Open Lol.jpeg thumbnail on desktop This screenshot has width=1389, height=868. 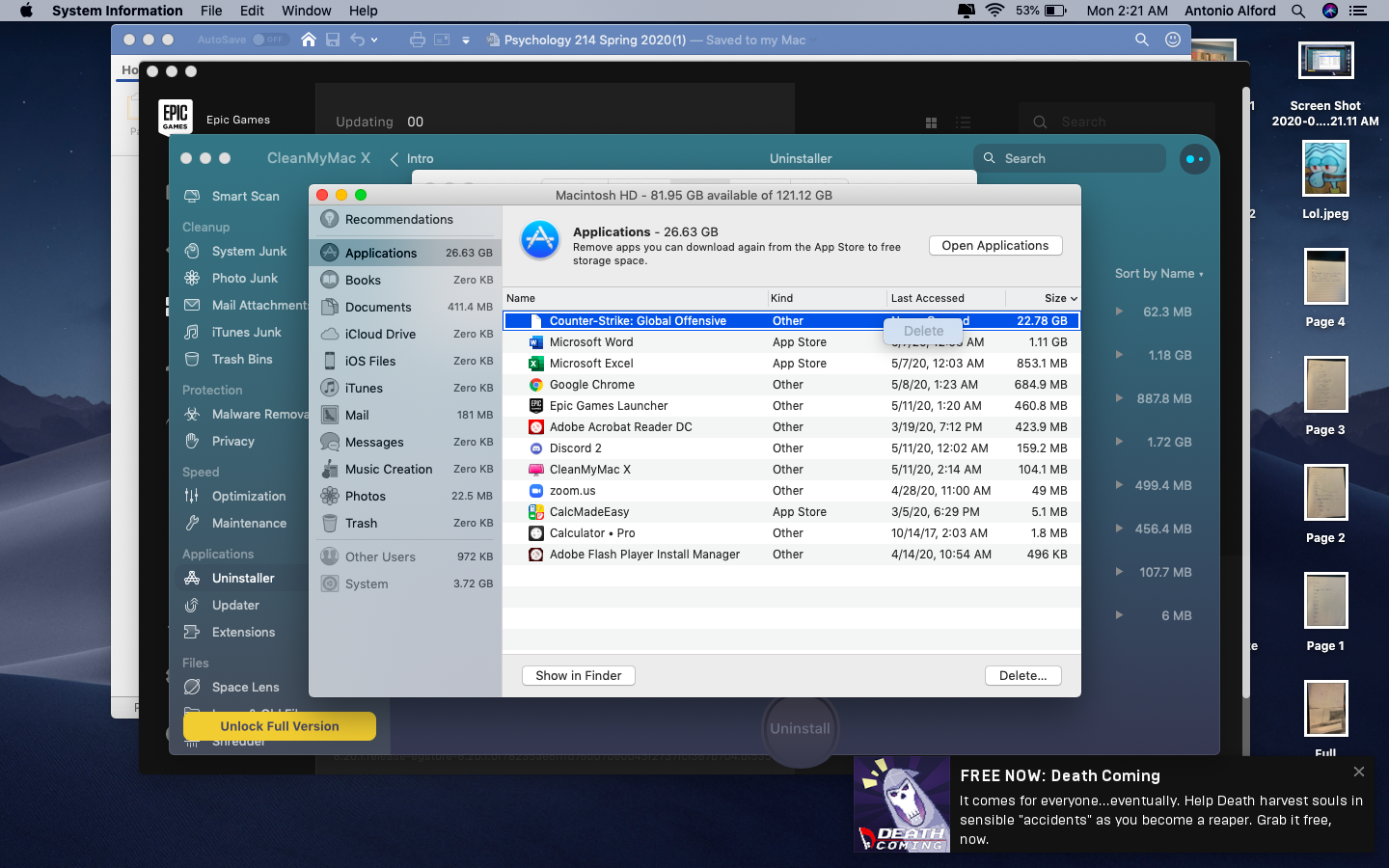tap(1325, 169)
